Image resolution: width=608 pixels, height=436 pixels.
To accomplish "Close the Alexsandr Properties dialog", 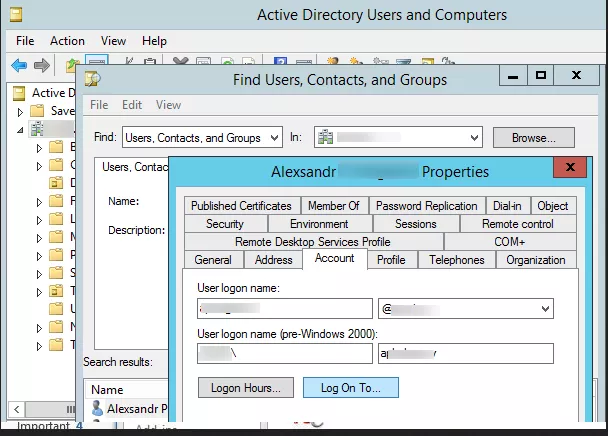I will (570, 167).
